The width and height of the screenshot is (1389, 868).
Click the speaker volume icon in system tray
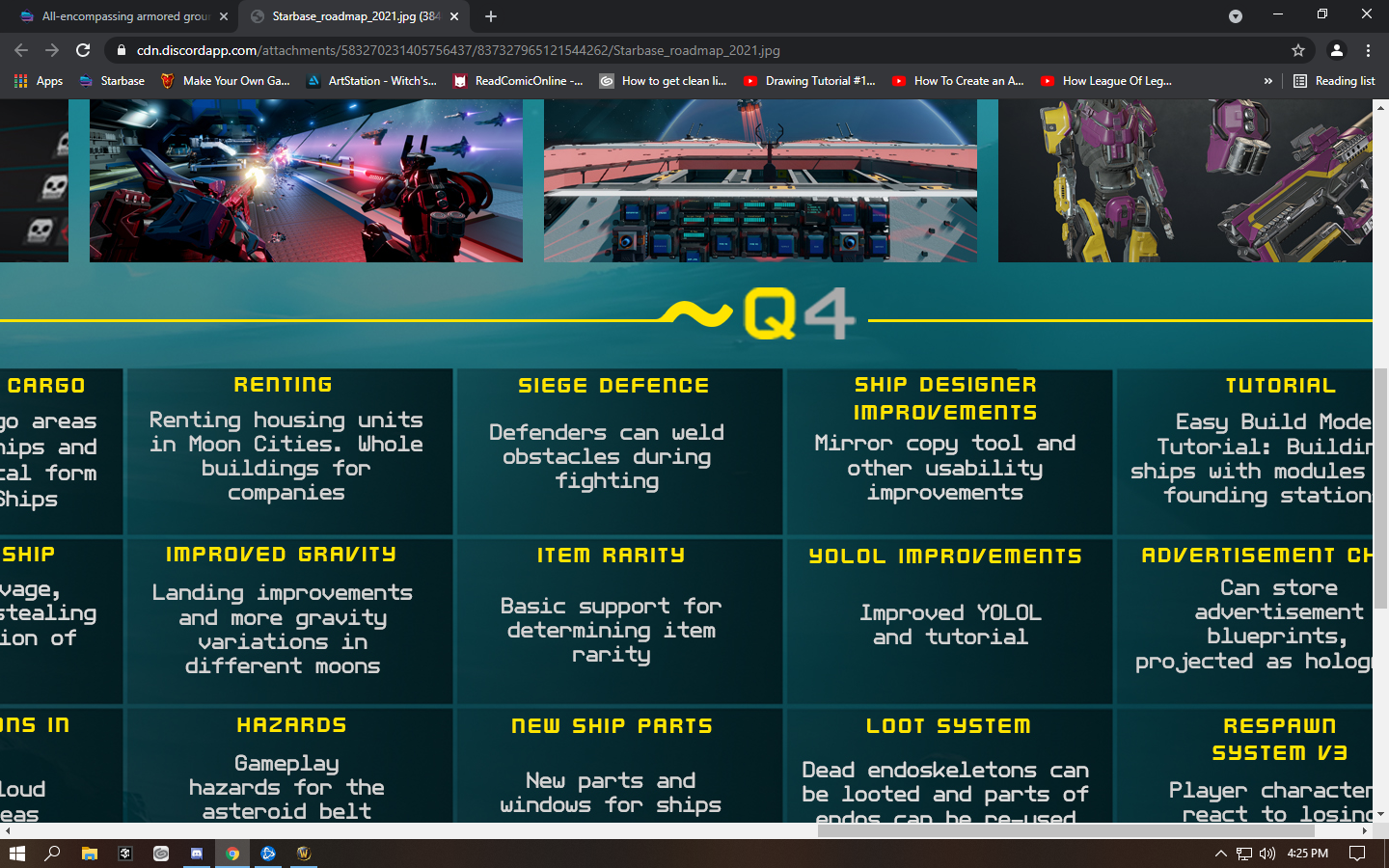click(x=1266, y=854)
